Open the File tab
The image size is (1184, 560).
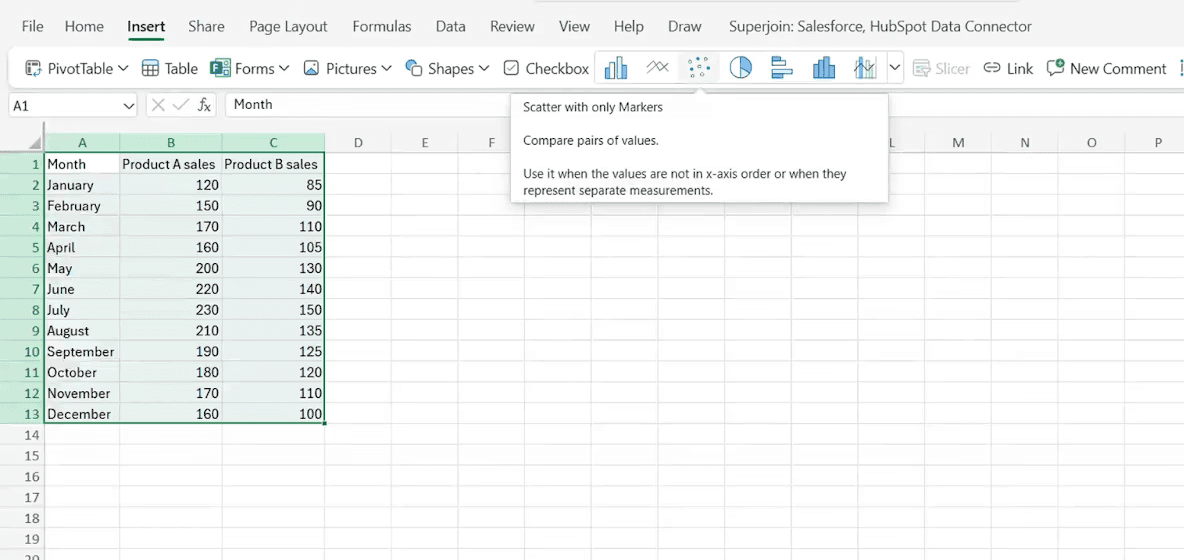click(32, 26)
